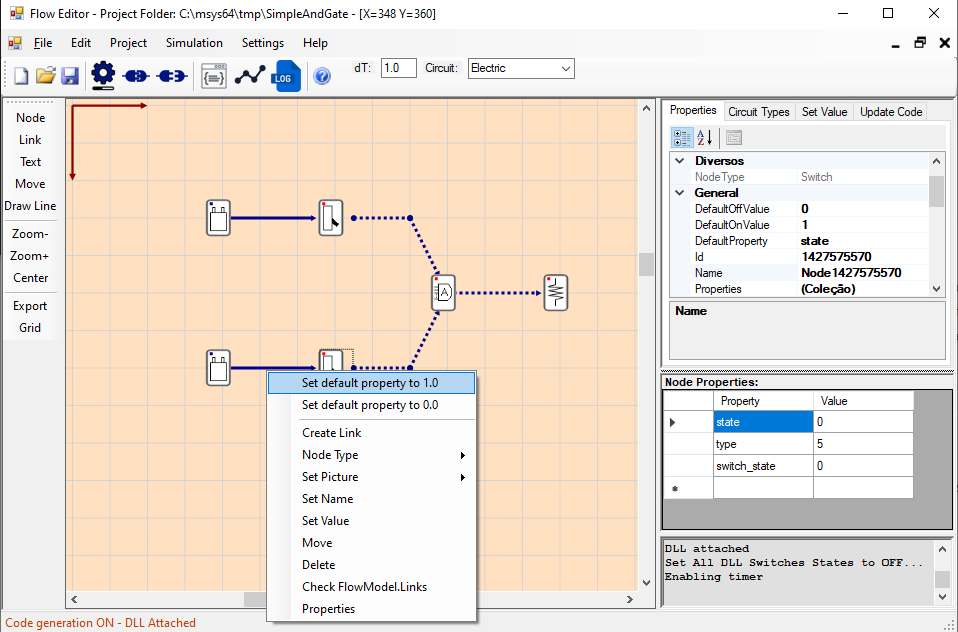Click the separated plug detach icon
Screen dimensions: 958x632
tap(171, 76)
